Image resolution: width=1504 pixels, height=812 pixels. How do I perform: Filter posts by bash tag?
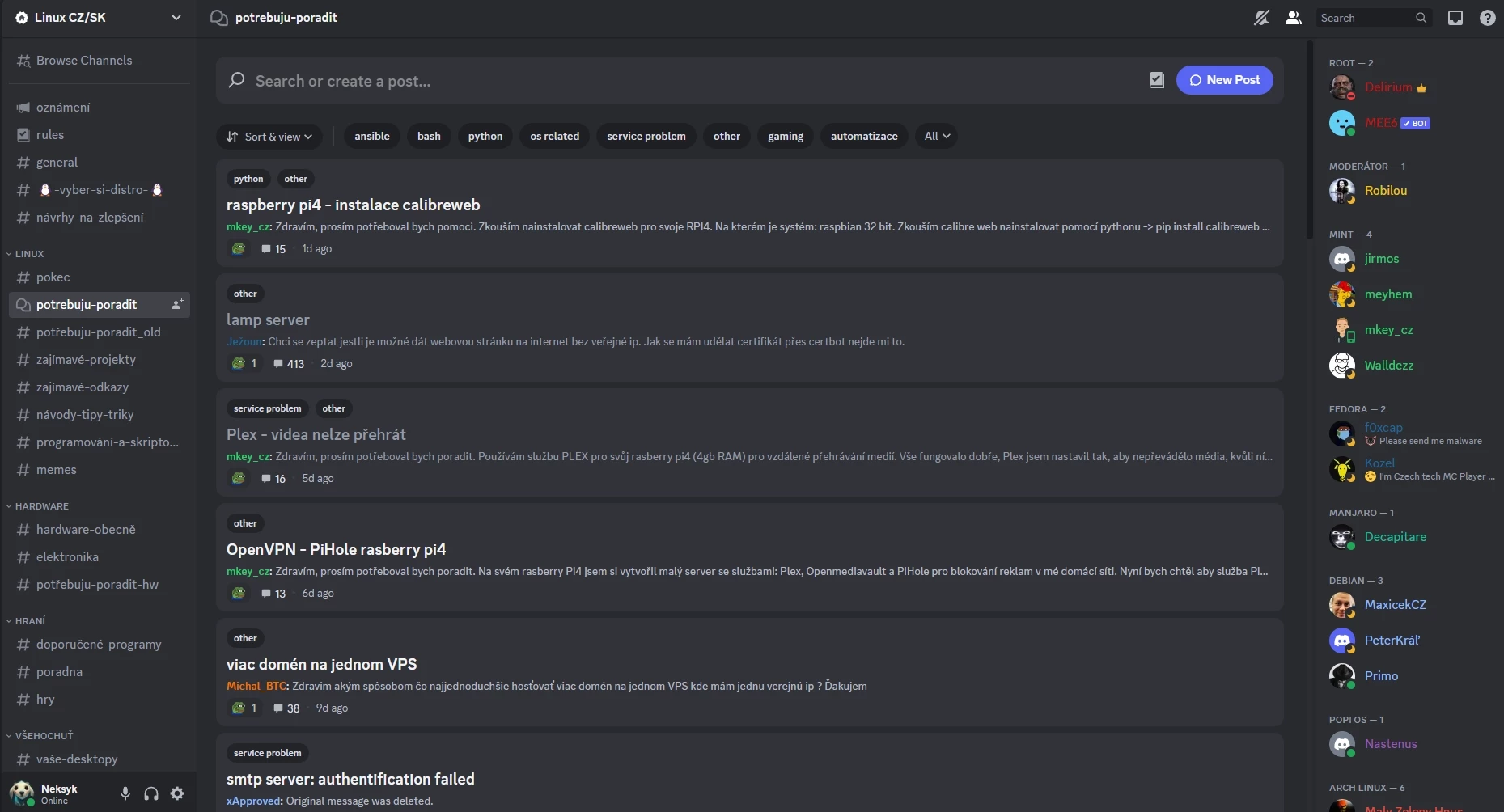coord(429,137)
